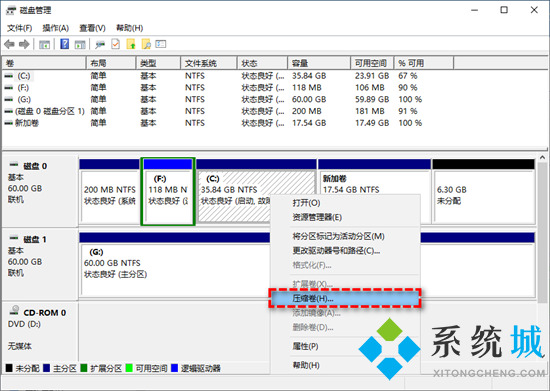Viewport: 550px width, 391px height.
Task: Click the disk icon next to 磁盘 0
Action: pyautogui.click(x=14, y=164)
